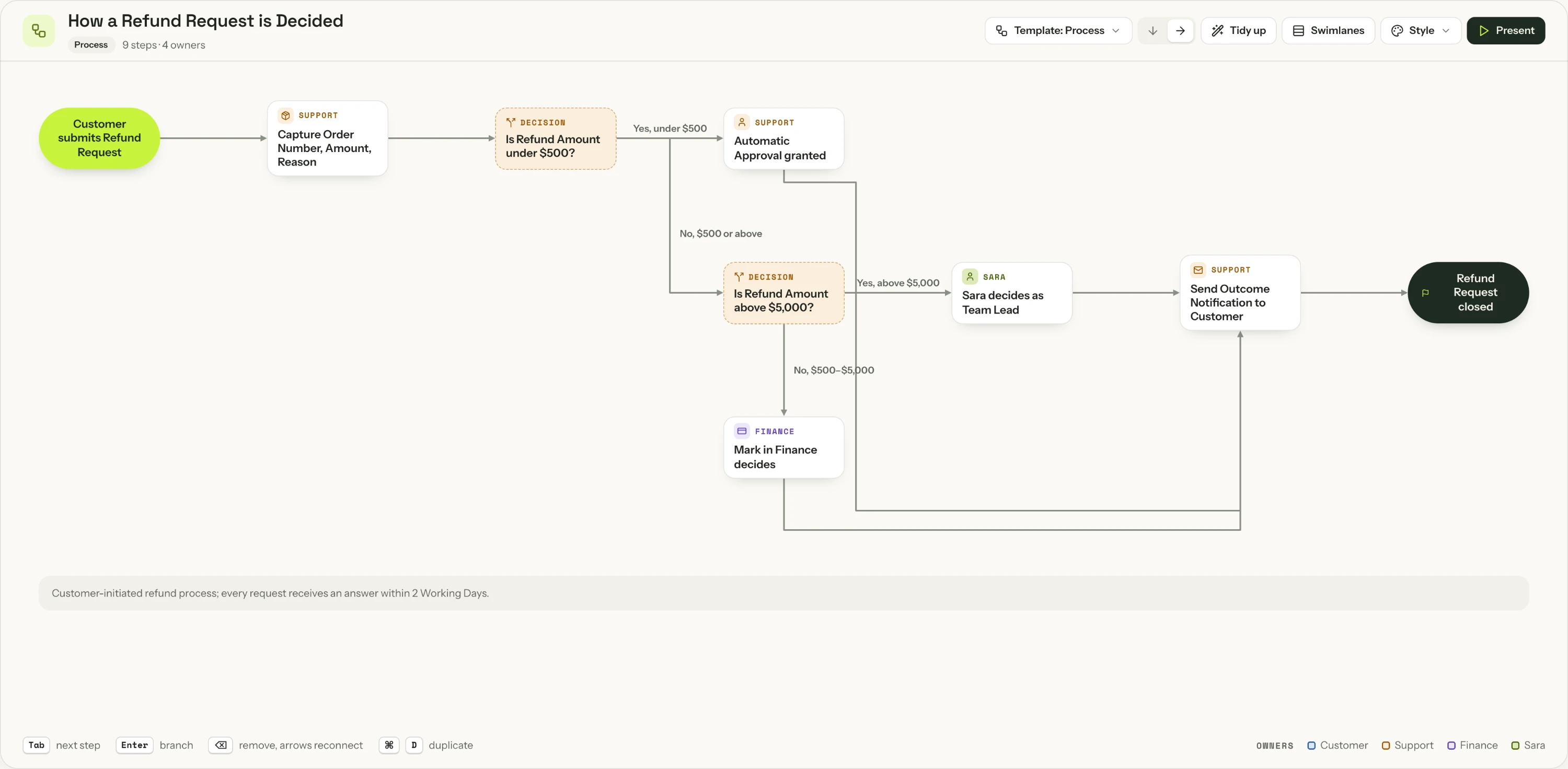Viewport: 1568px width, 769px height.
Task: Click the flag icon on Refund Request closed
Action: 1425,293
